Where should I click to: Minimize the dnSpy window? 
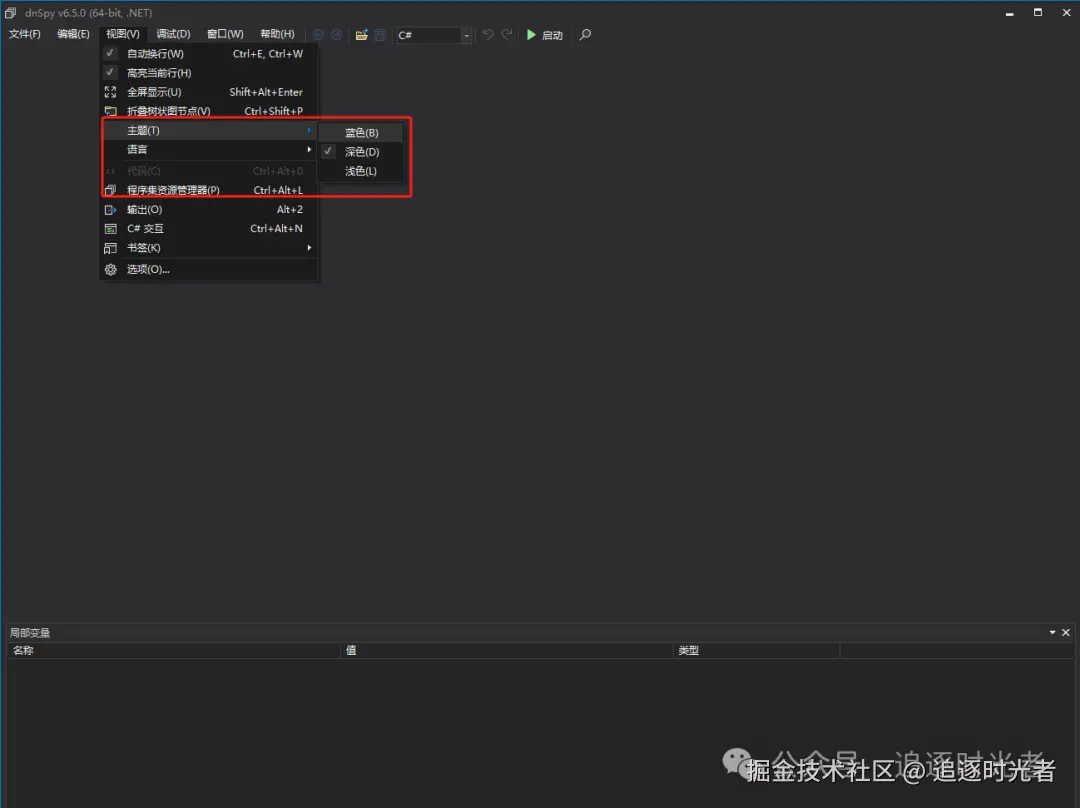click(1009, 12)
